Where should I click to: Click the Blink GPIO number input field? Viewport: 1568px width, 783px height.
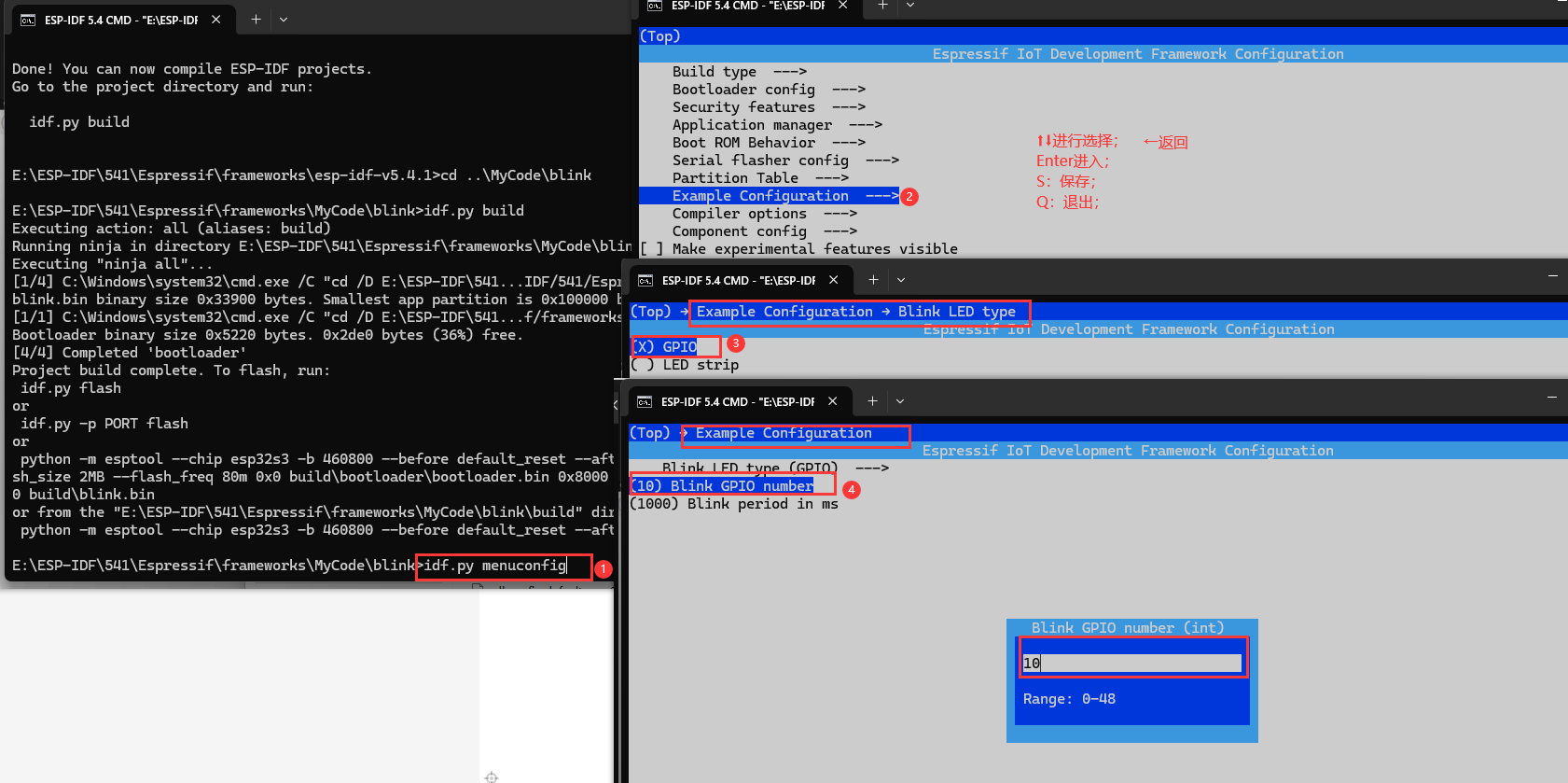click(x=1132, y=664)
